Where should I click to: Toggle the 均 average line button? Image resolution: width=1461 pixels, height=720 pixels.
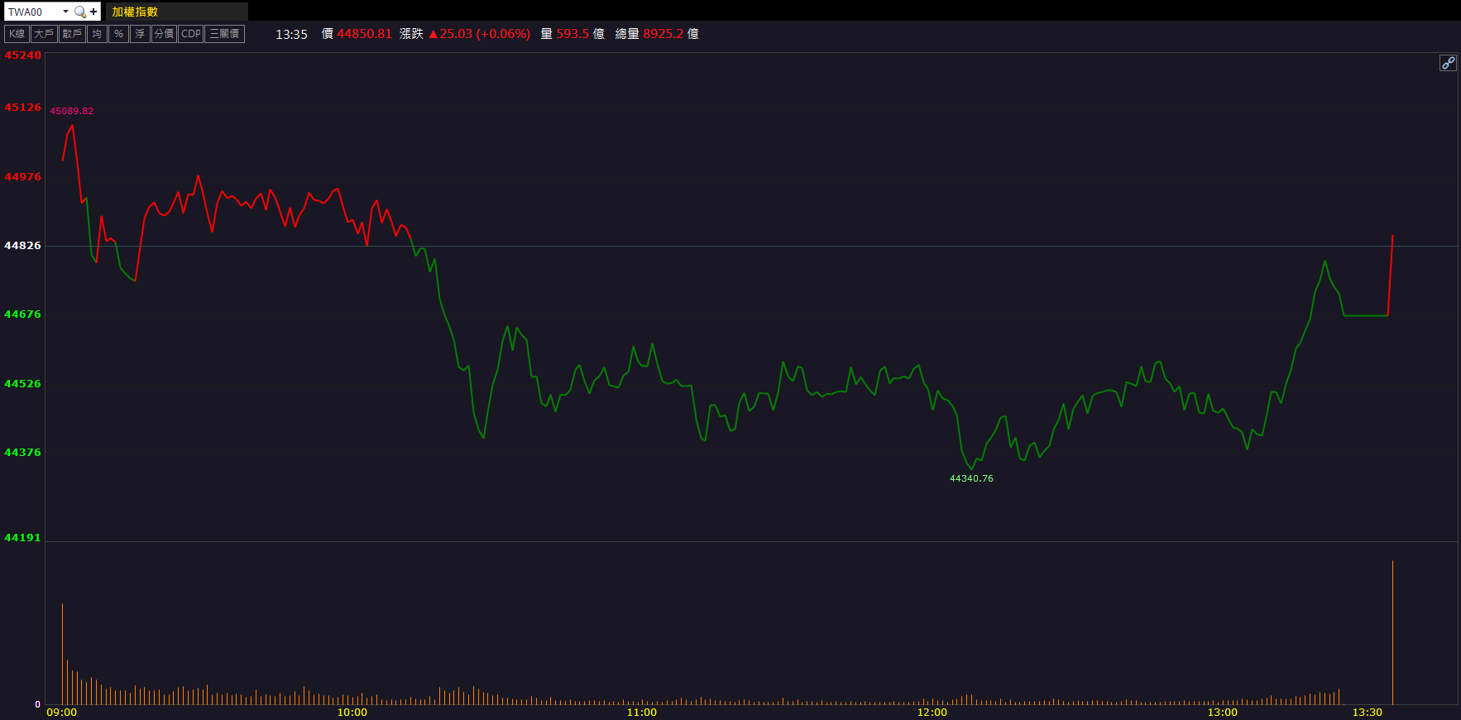[97, 34]
